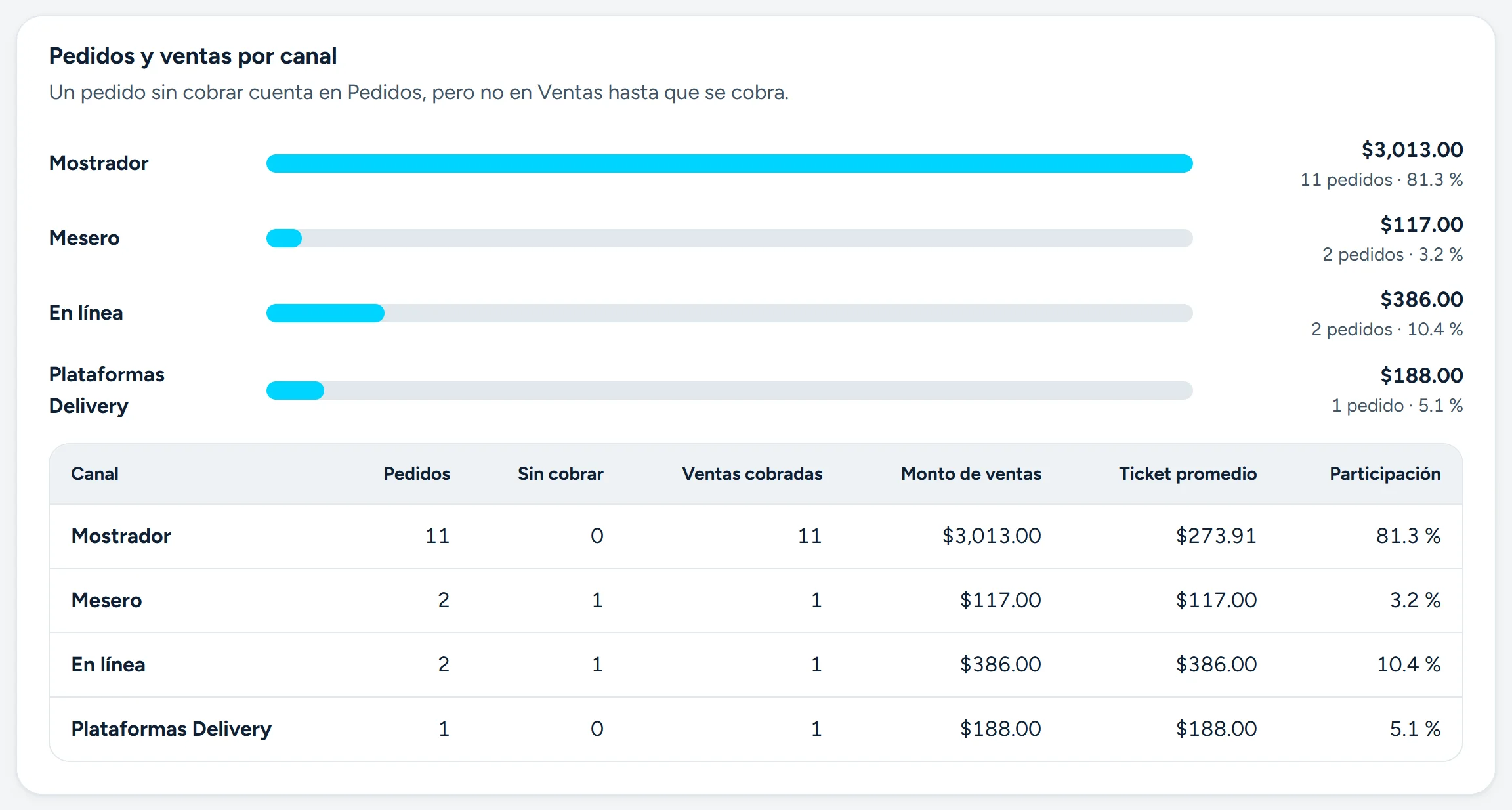Click the $386.00 total beside En línea bar
1512x810 pixels.
point(1421,300)
